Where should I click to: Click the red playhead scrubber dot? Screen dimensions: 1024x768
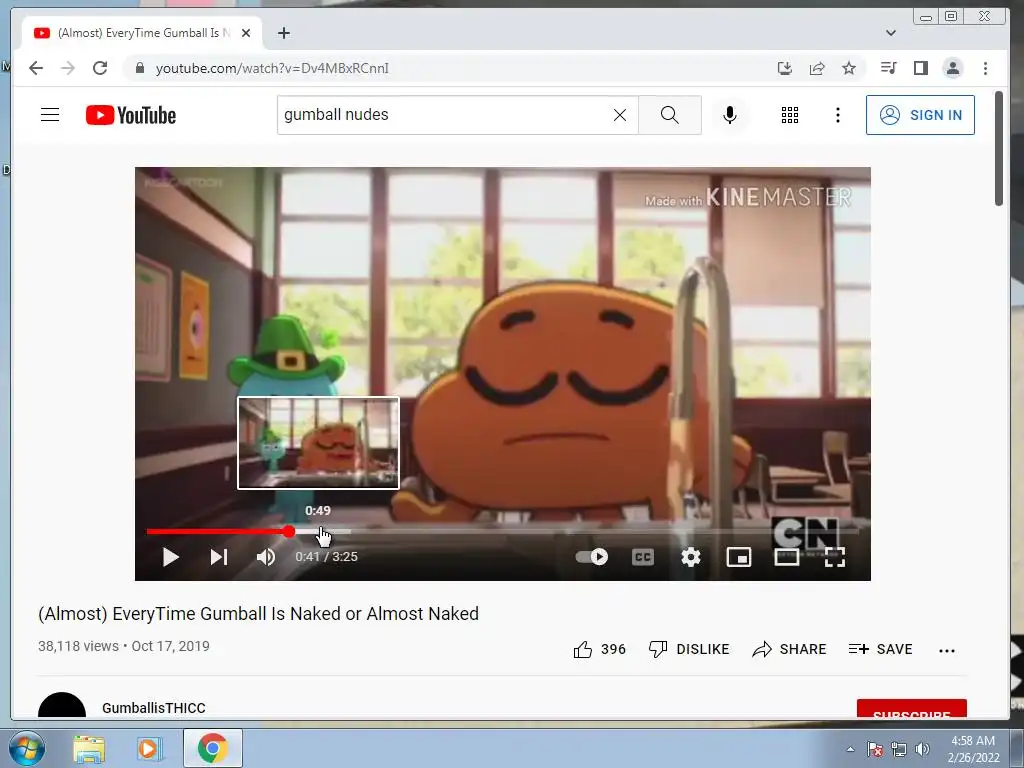click(289, 532)
